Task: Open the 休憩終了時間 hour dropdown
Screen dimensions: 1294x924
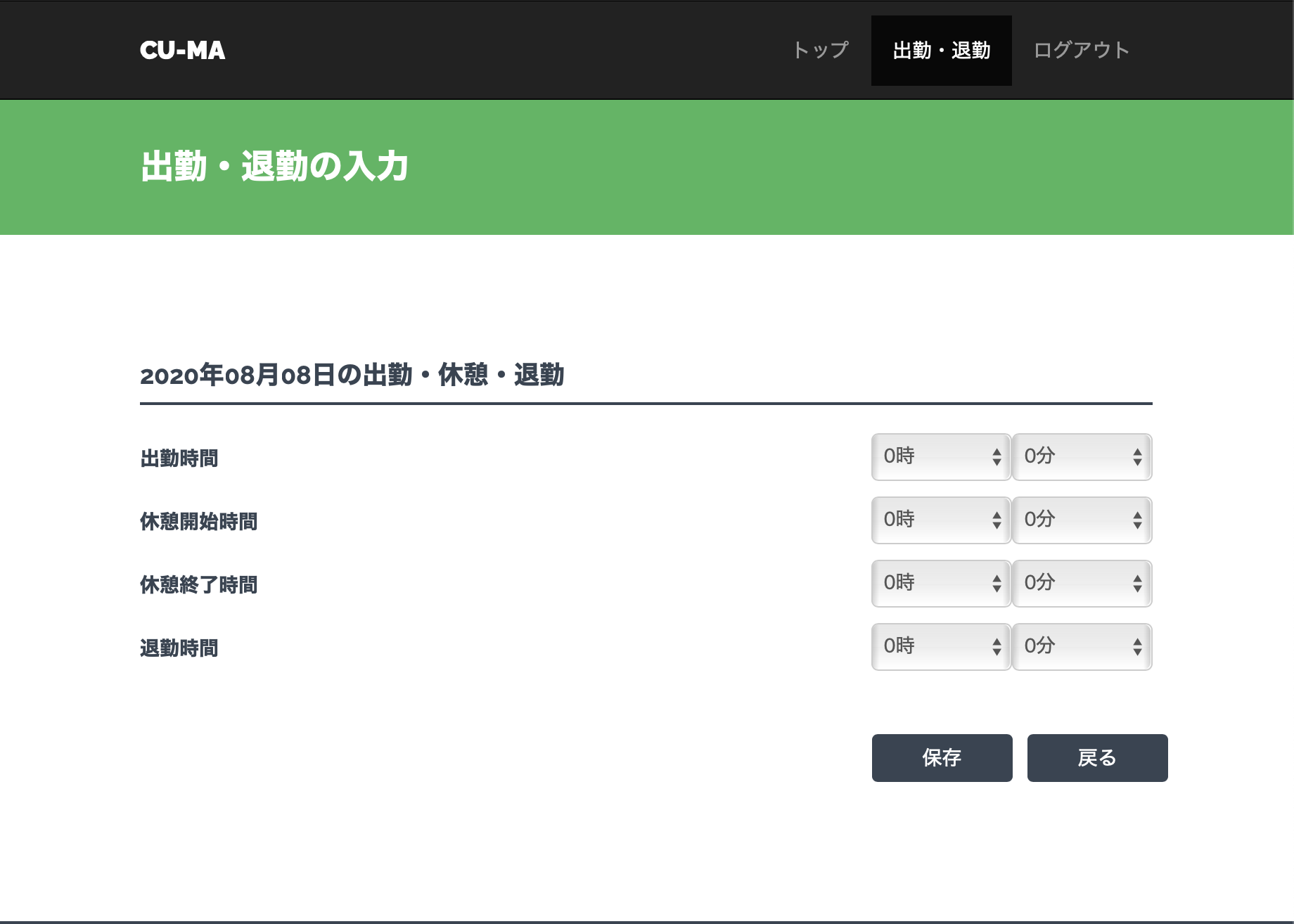Action: (940, 584)
